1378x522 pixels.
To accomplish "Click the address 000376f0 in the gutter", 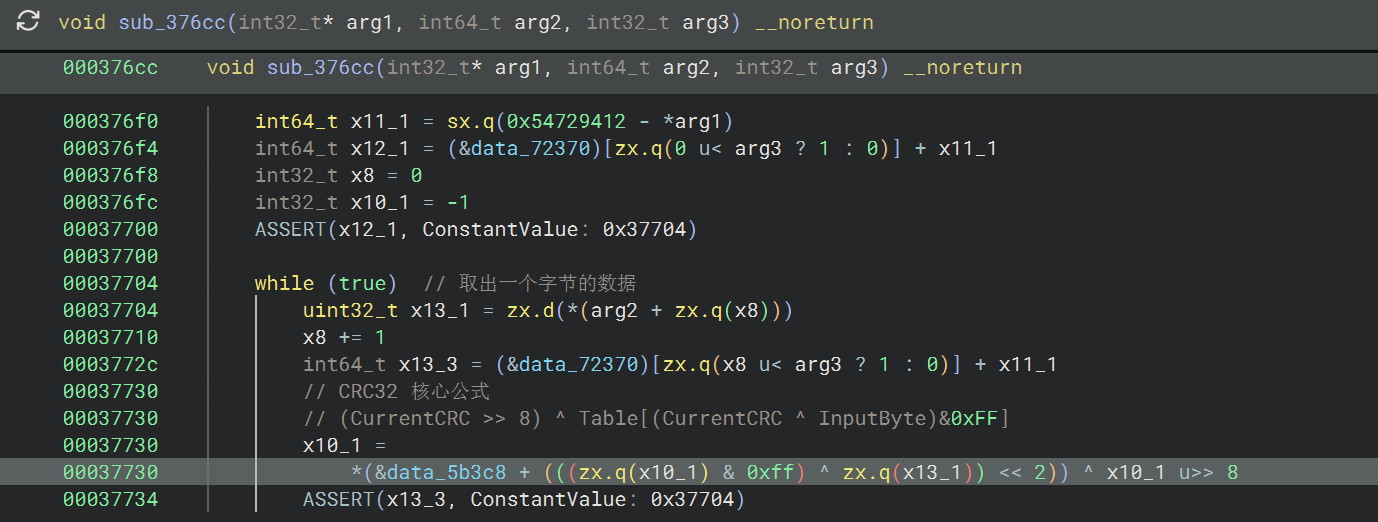I will (x=110, y=122).
